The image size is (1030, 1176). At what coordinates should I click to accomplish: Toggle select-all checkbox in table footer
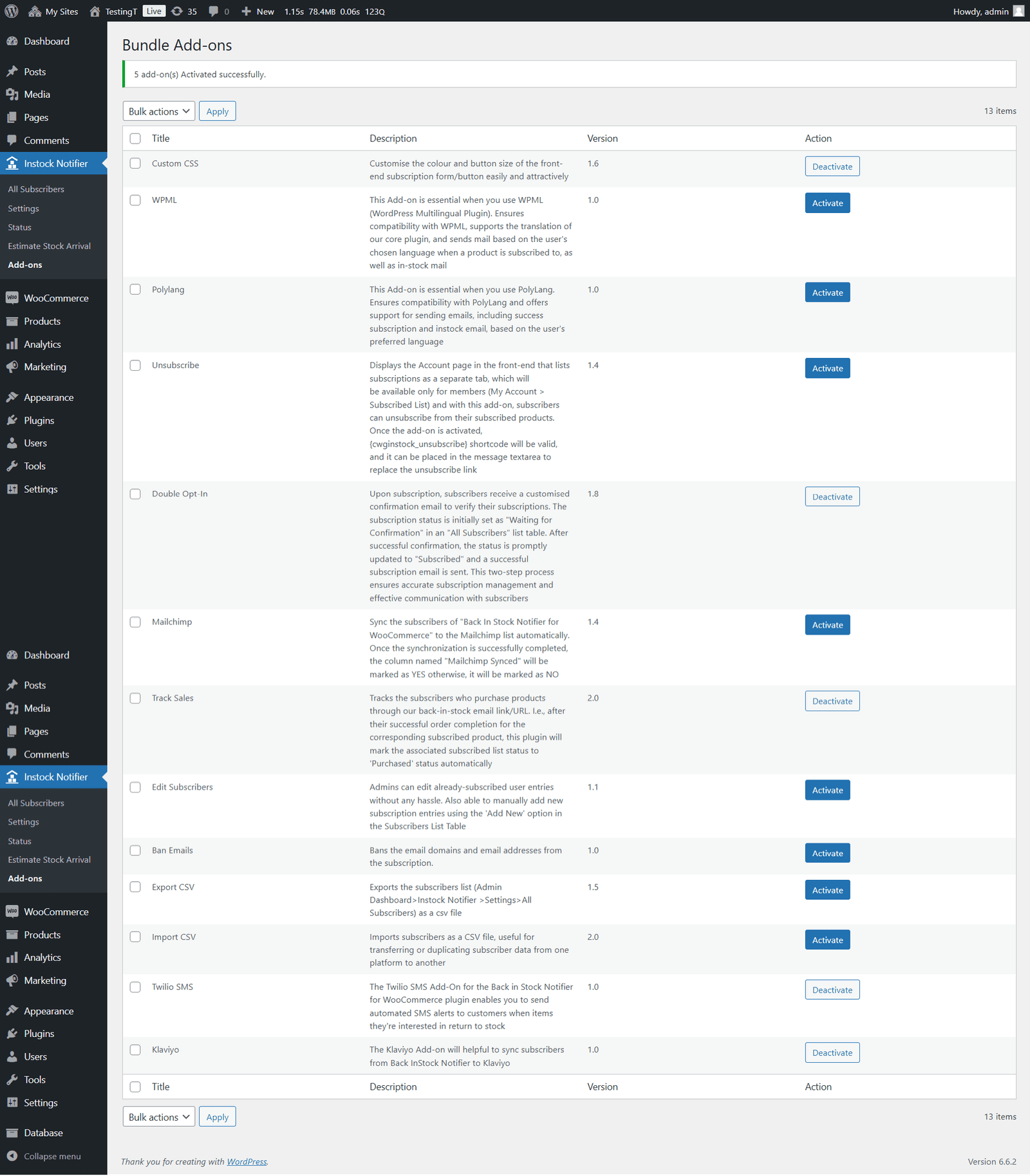tap(135, 1087)
